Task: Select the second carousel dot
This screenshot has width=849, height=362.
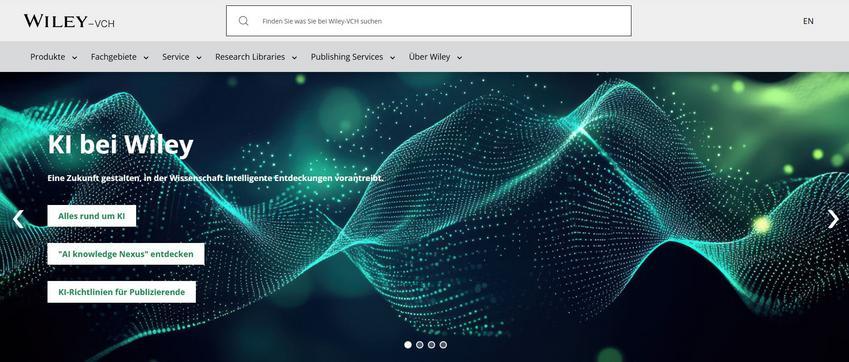Action: click(420, 345)
